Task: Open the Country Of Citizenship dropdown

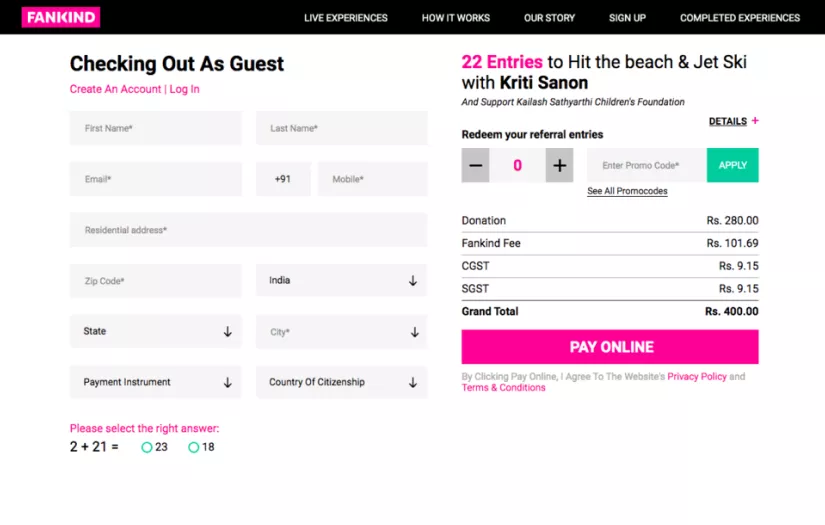Action: (x=341, y=382)
